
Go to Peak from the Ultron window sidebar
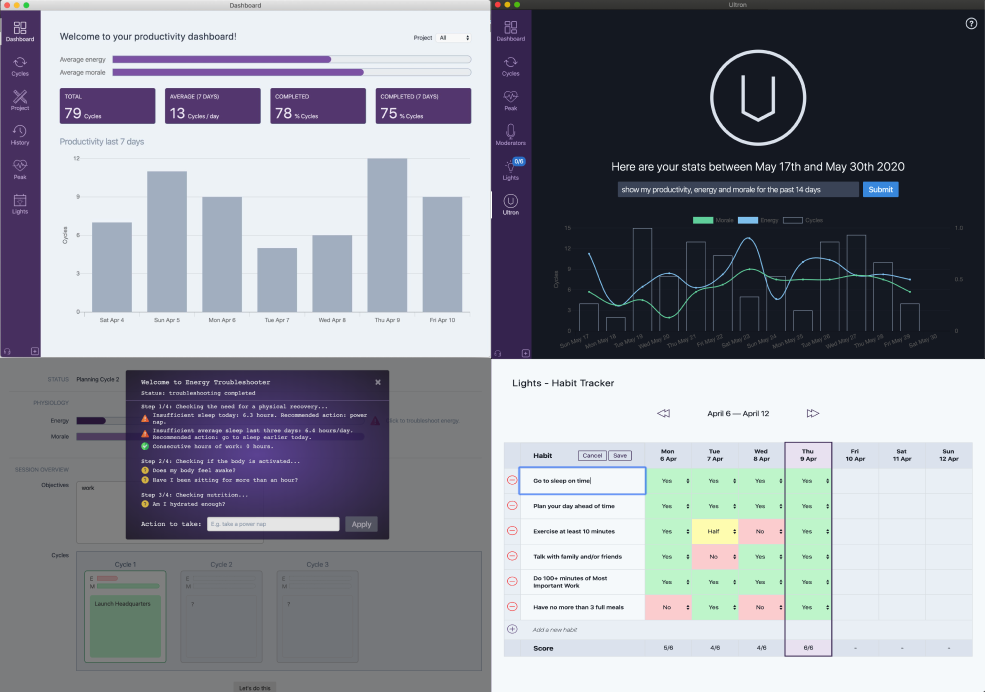click(511, 100)
